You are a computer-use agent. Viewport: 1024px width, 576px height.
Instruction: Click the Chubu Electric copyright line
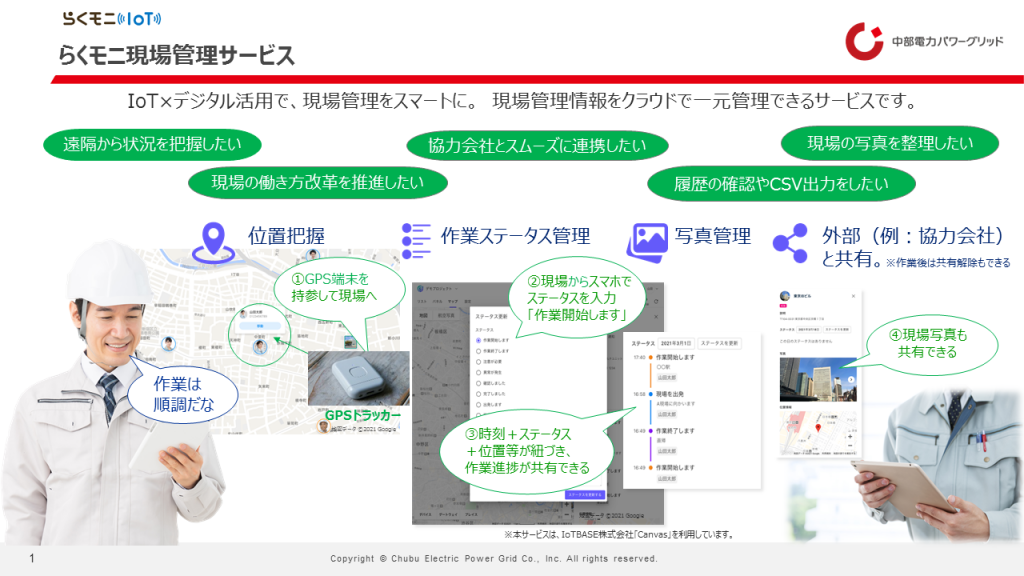494,558
